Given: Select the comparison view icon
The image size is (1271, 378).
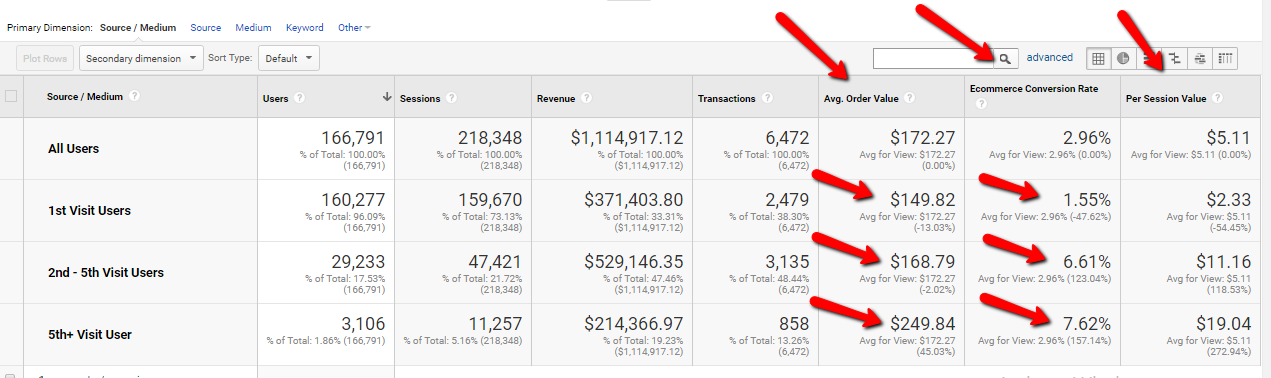Looking at the screenshot, I should pyautogui.click(x=1175, y=58).
